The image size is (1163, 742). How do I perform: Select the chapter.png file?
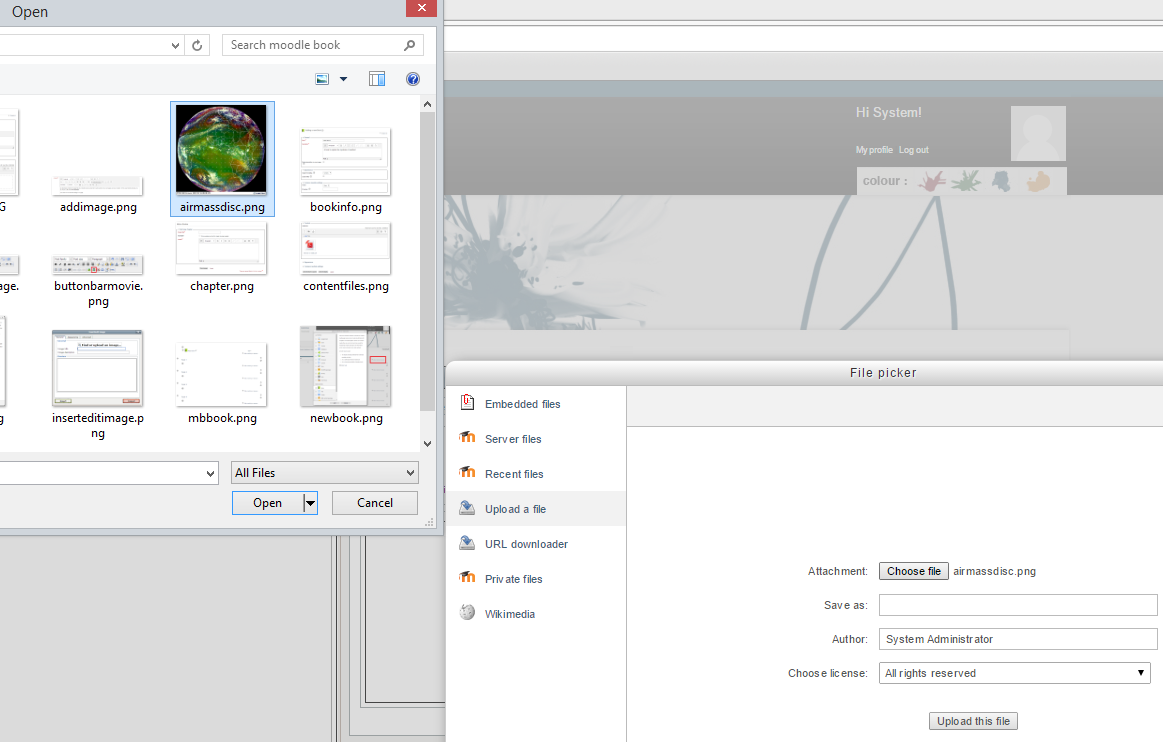(222, 258)
